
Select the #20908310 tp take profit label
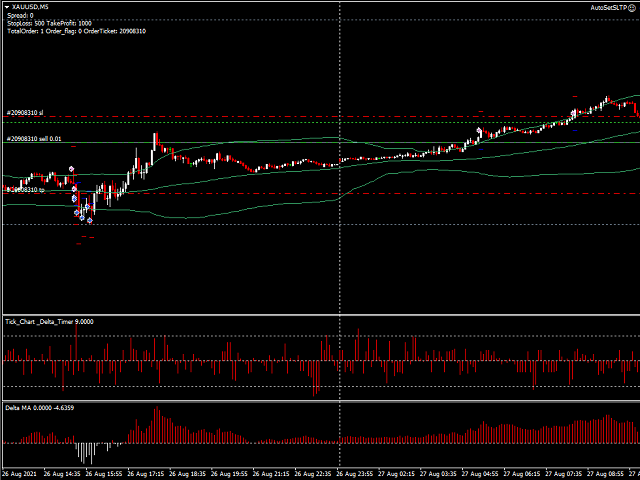[x=25, y=189]
